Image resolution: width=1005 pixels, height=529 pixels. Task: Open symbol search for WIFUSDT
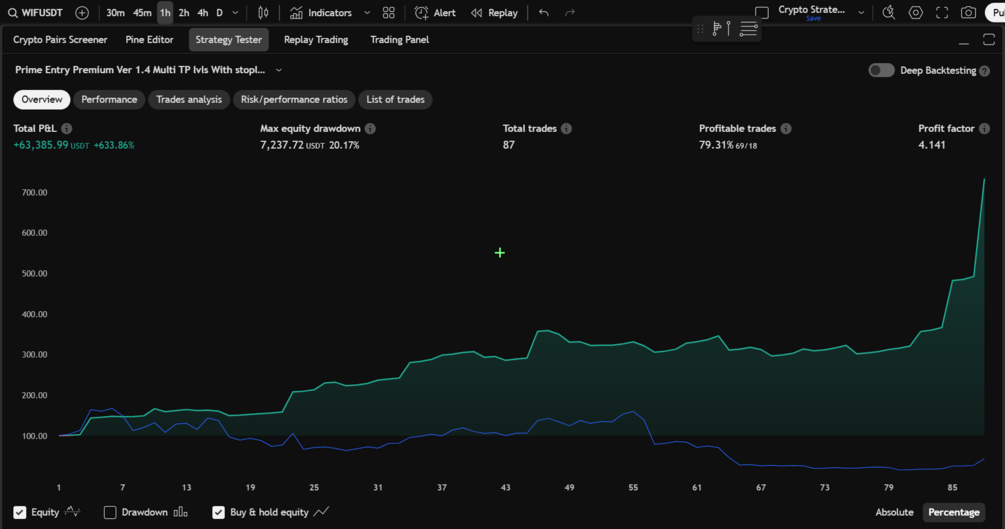point(35,13)
